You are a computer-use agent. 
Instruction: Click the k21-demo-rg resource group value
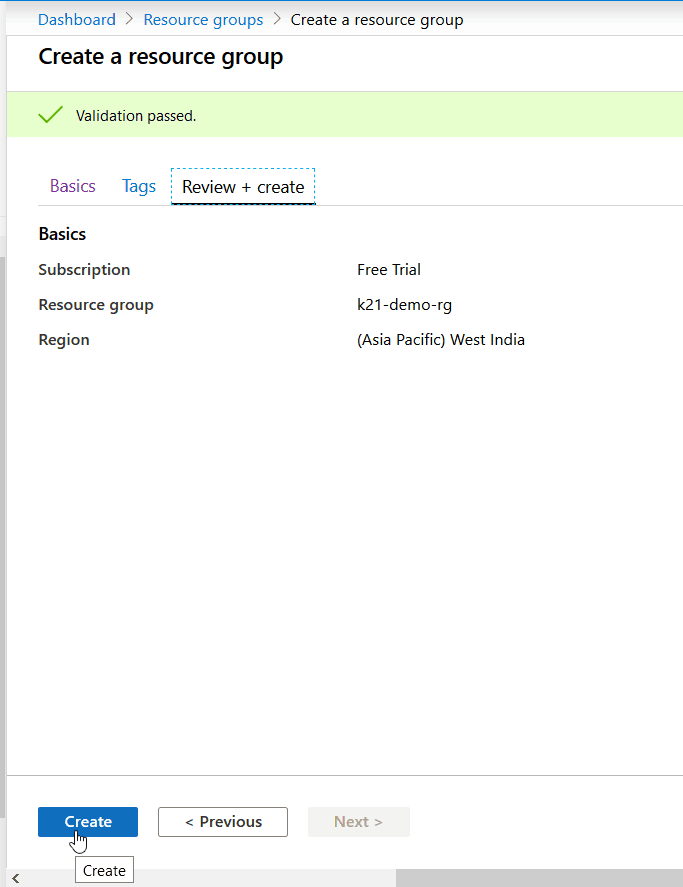(404, 304)
